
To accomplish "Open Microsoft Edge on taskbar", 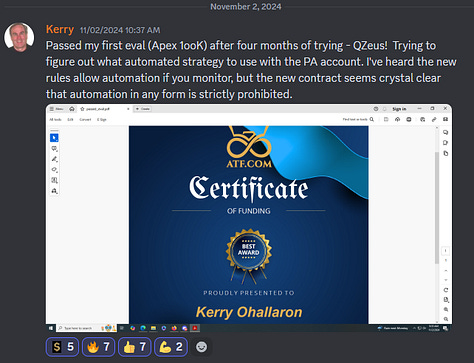I will pos(143,328).
